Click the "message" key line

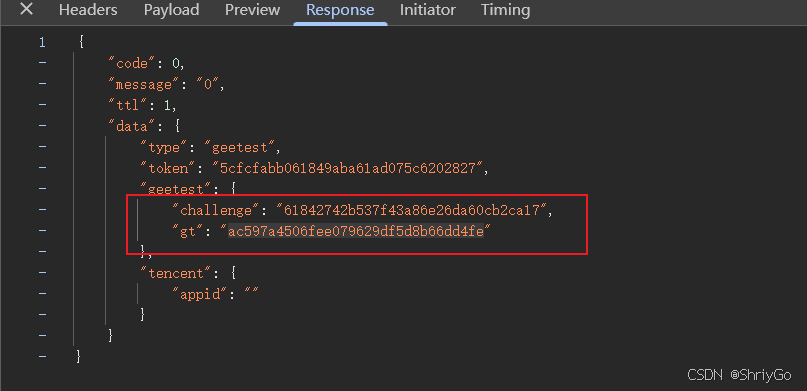pos(167,85)
